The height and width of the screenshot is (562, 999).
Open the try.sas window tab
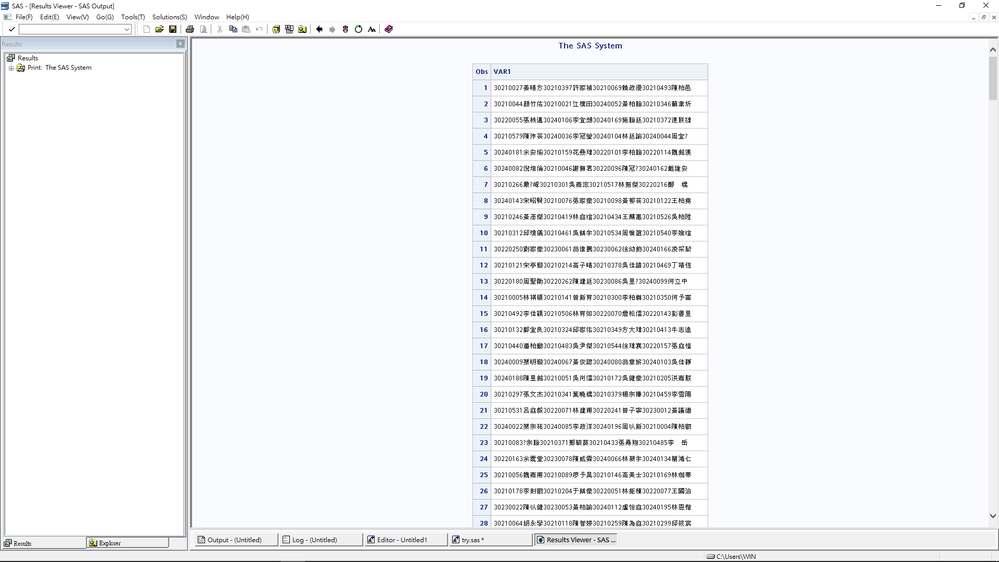(x=489, y=540)
